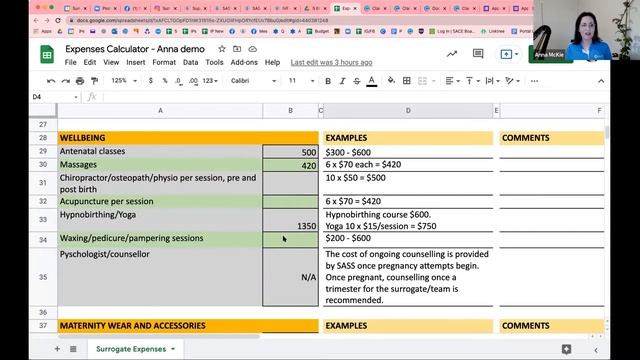This screenshot has height=360, width=640.
Task: Open text rotation dropdown
Action: (x=513, y=81)
